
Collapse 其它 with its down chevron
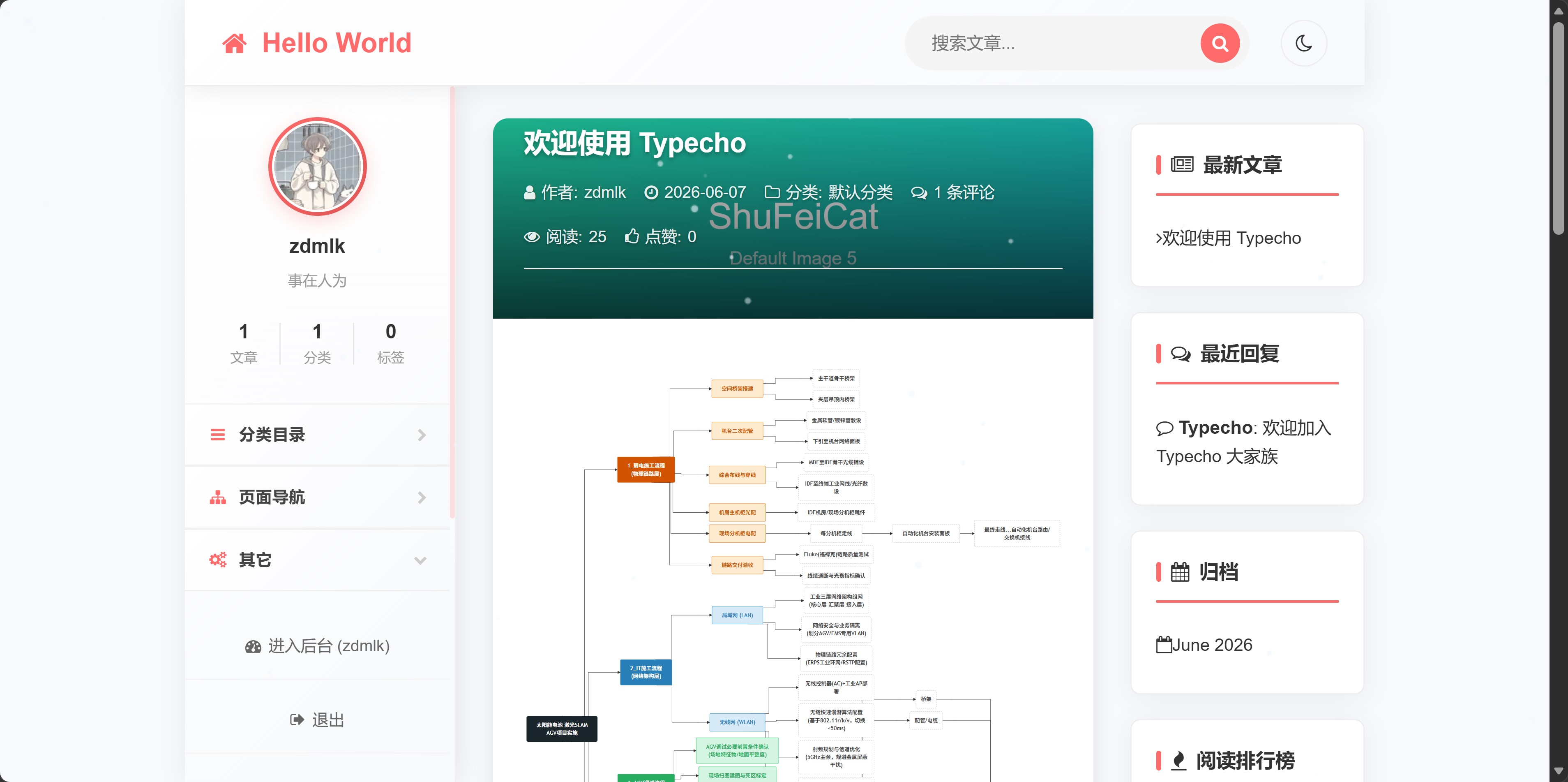click(x=420, y=560)
